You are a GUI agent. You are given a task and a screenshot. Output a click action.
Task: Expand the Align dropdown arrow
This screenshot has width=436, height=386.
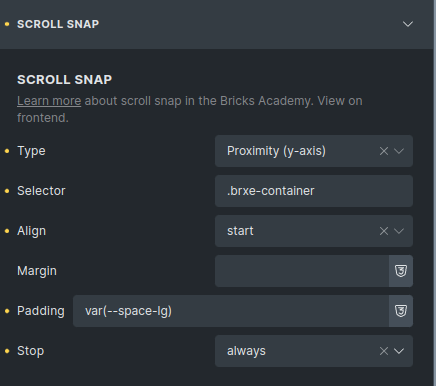[399, 231]
